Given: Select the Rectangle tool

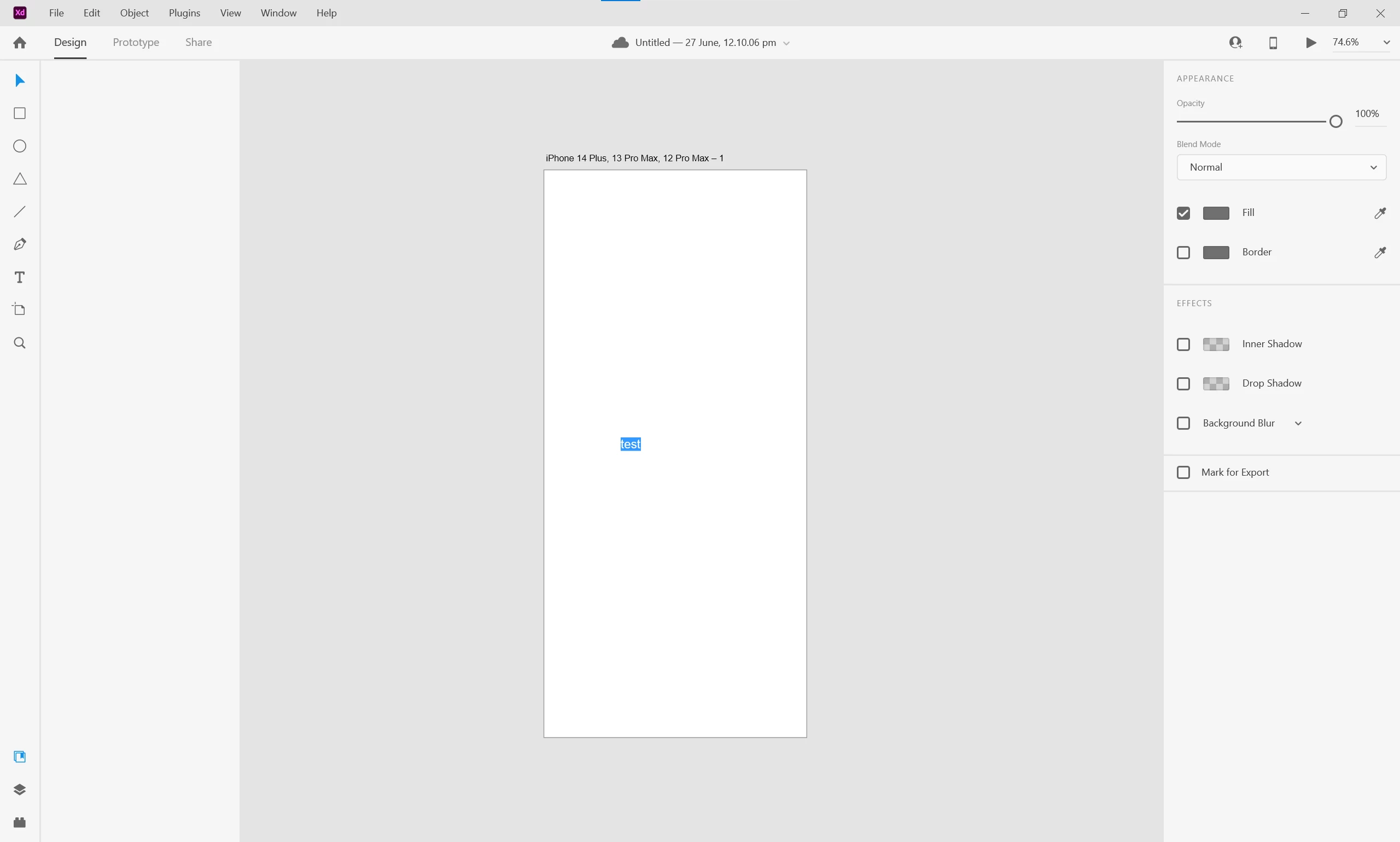Looking at the screenshot, I should [20, 114].
